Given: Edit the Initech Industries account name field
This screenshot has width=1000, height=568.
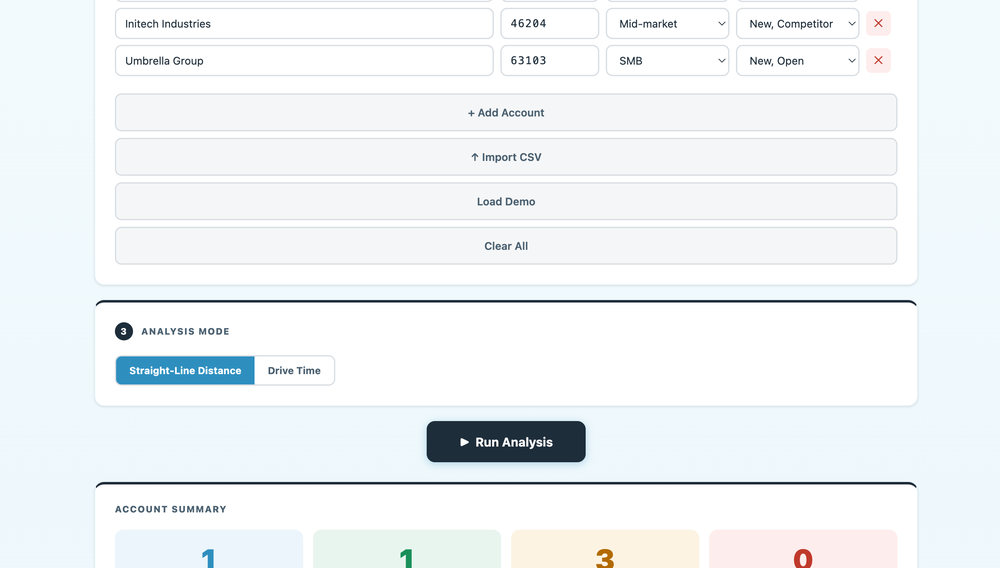Looking at the screenshot, I should tap(304, 24).
